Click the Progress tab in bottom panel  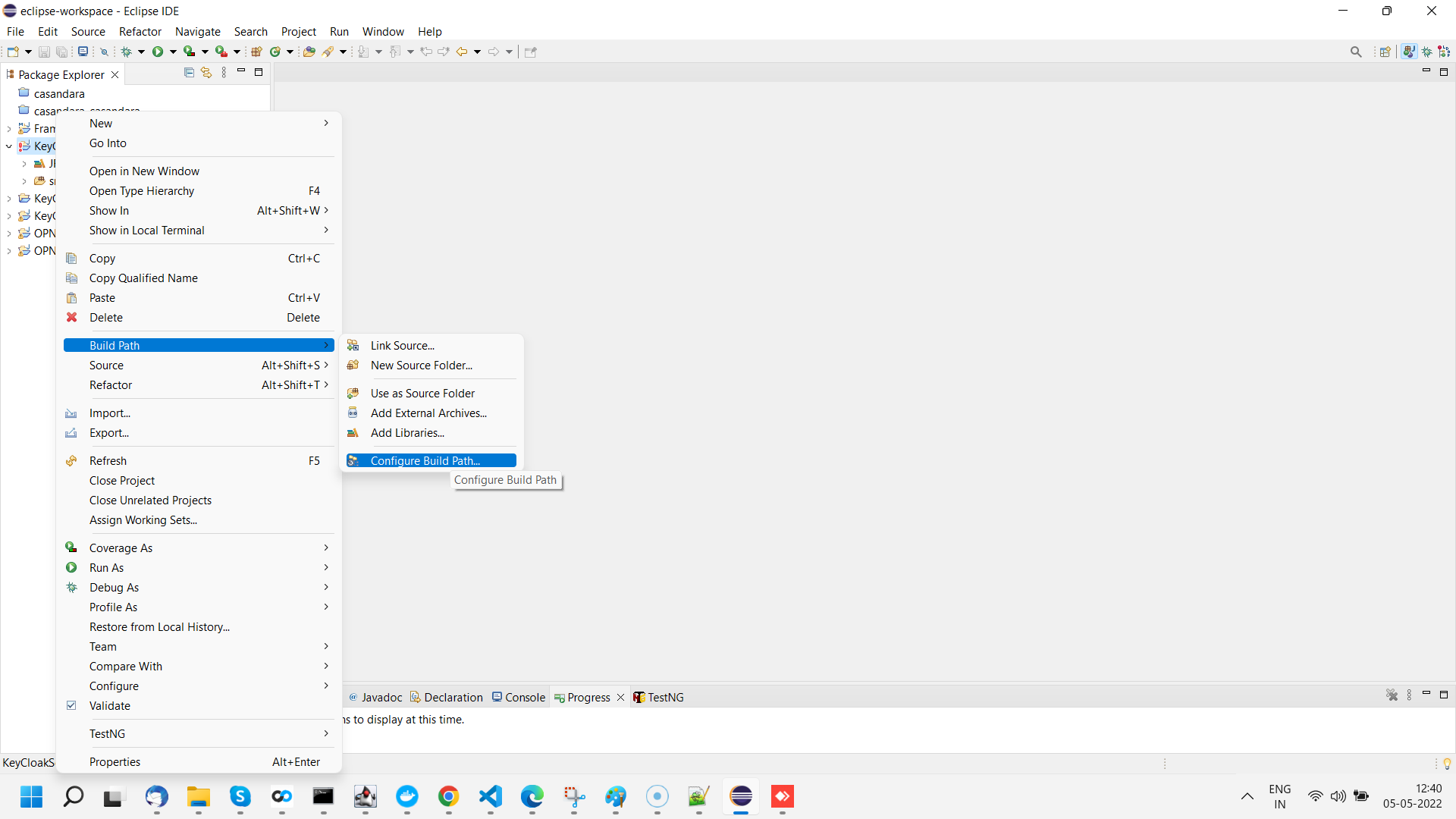(585, 697)
